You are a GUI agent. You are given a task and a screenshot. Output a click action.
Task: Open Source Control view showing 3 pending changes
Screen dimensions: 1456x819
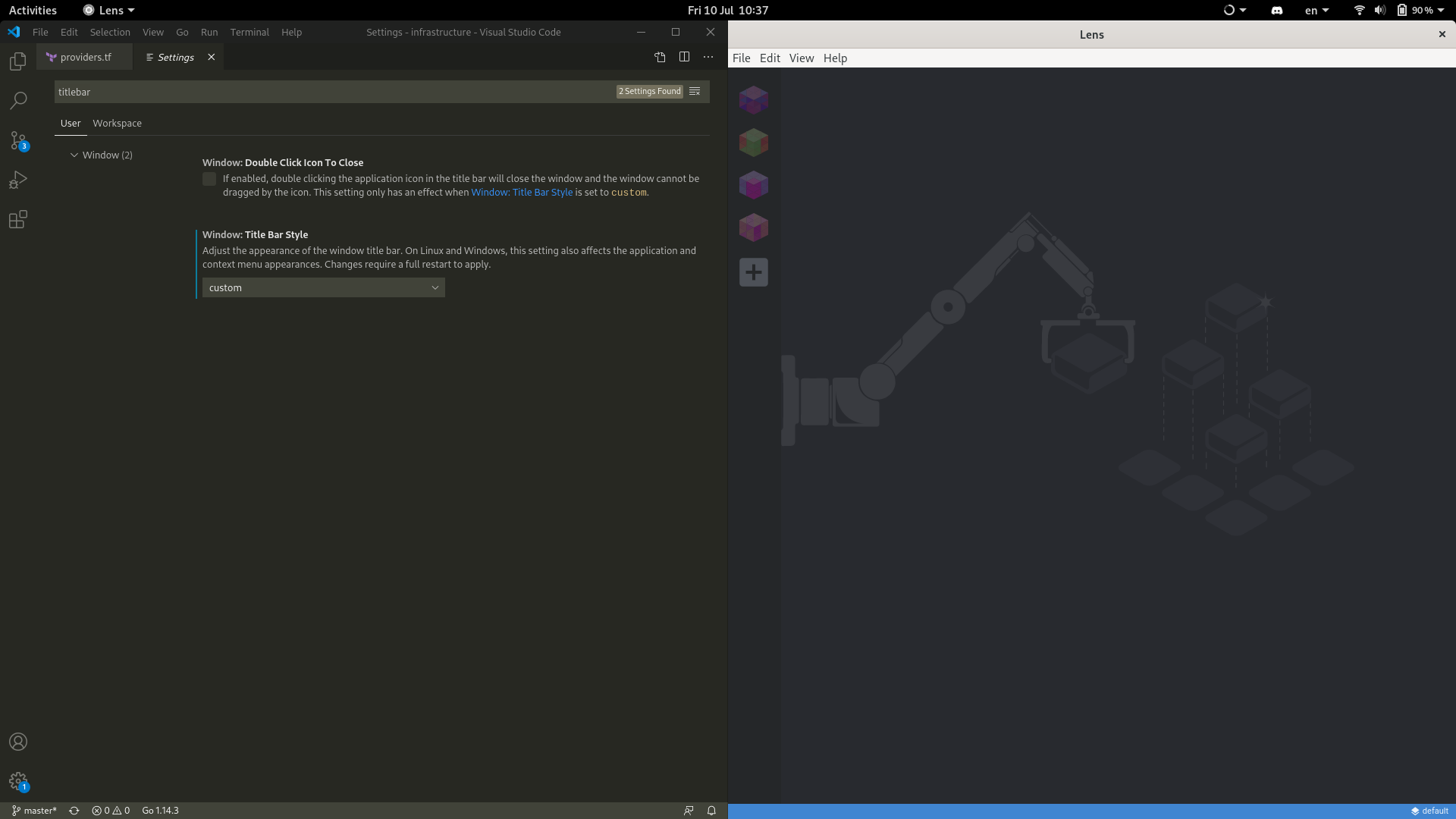[x=17, y=140]
